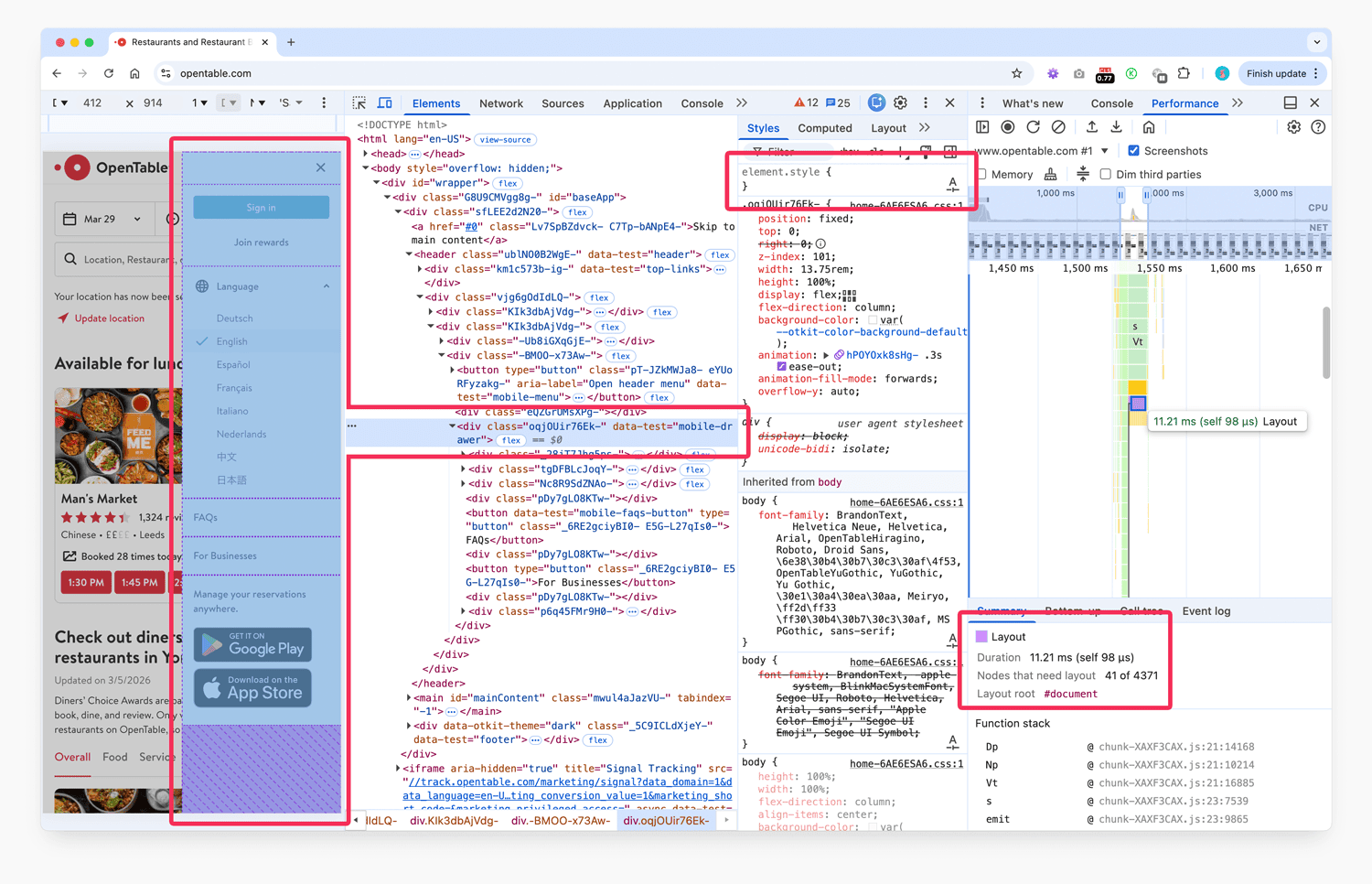Viewport: 1372px width, 884px height.
Task: Switch to the Network tab
Action: [501, 103]
